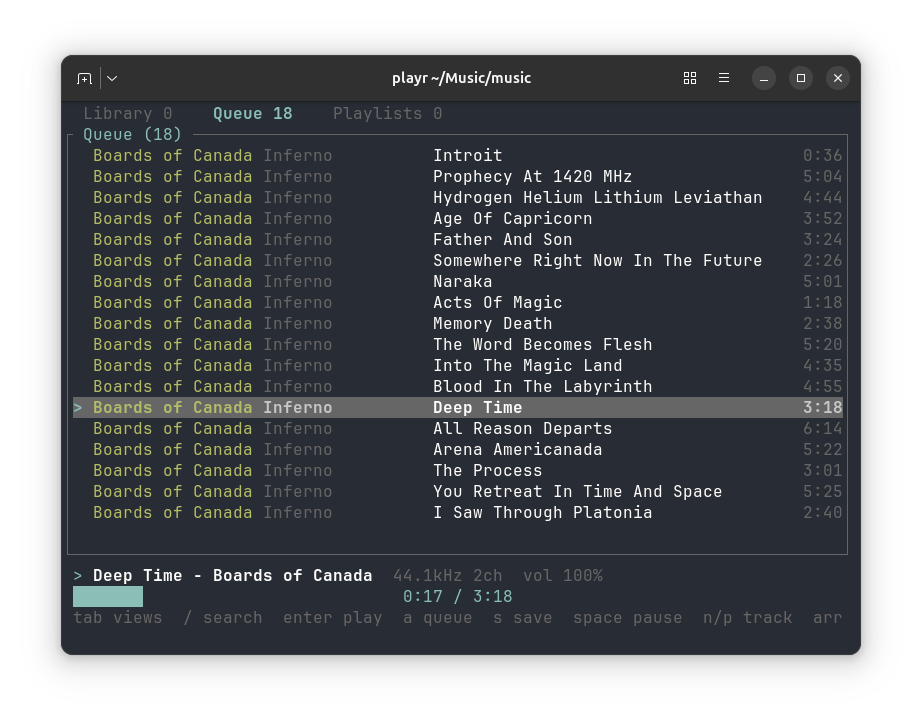
Task: Click the Queue (18) panel title
Action: (132, 135)
